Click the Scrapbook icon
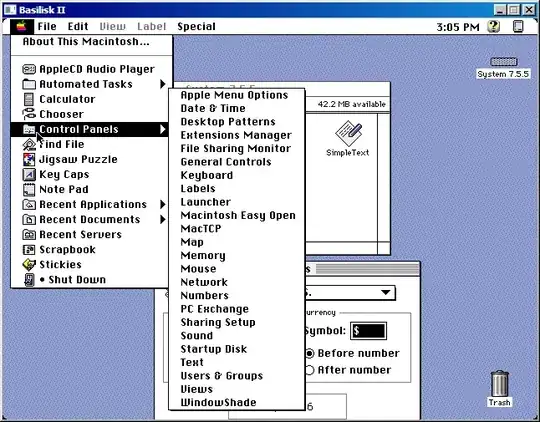The height and width of the screenshot is (422, 540). pos(29,250)
